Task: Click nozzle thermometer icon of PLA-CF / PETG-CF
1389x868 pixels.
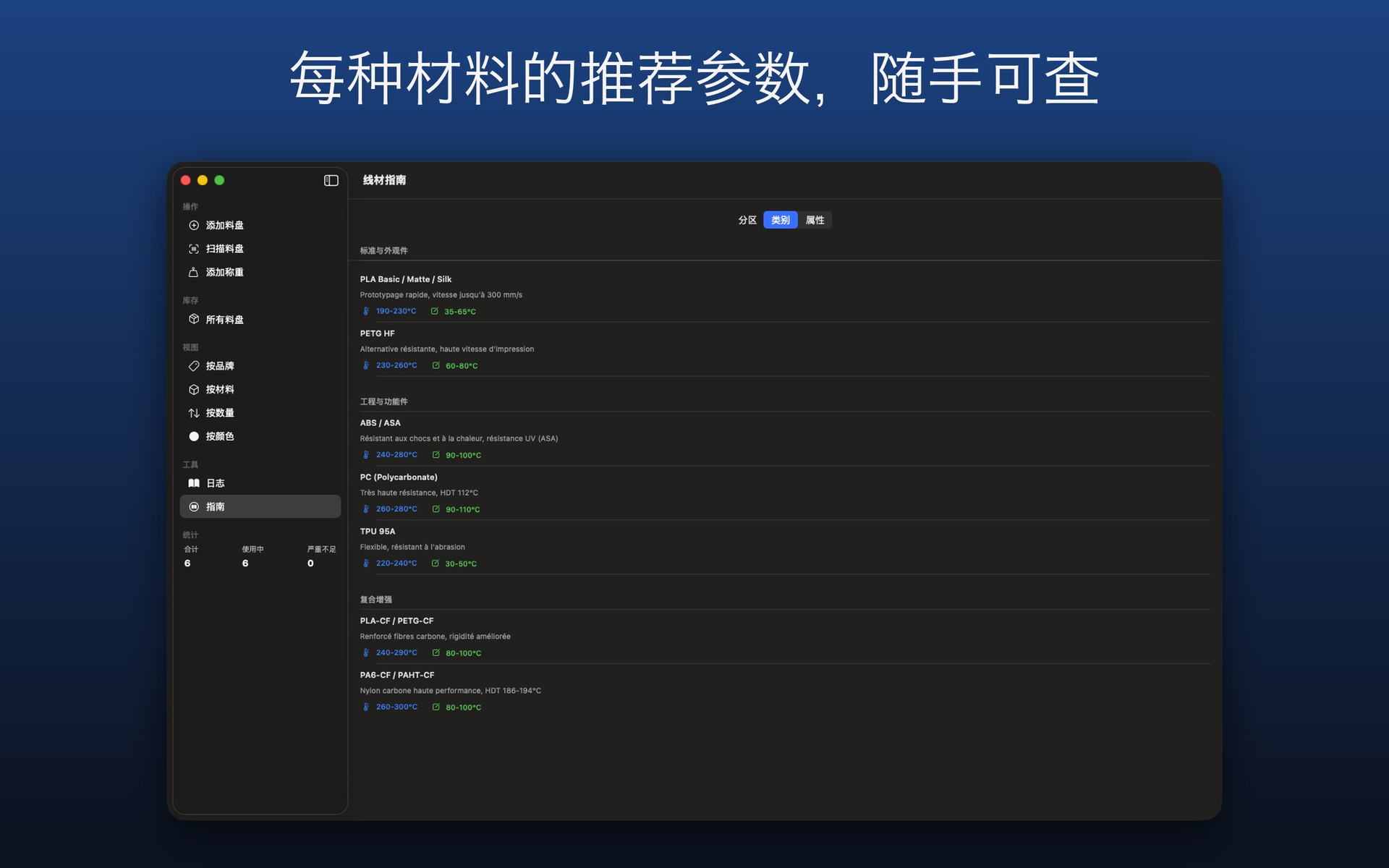Action: pos(366,652)
